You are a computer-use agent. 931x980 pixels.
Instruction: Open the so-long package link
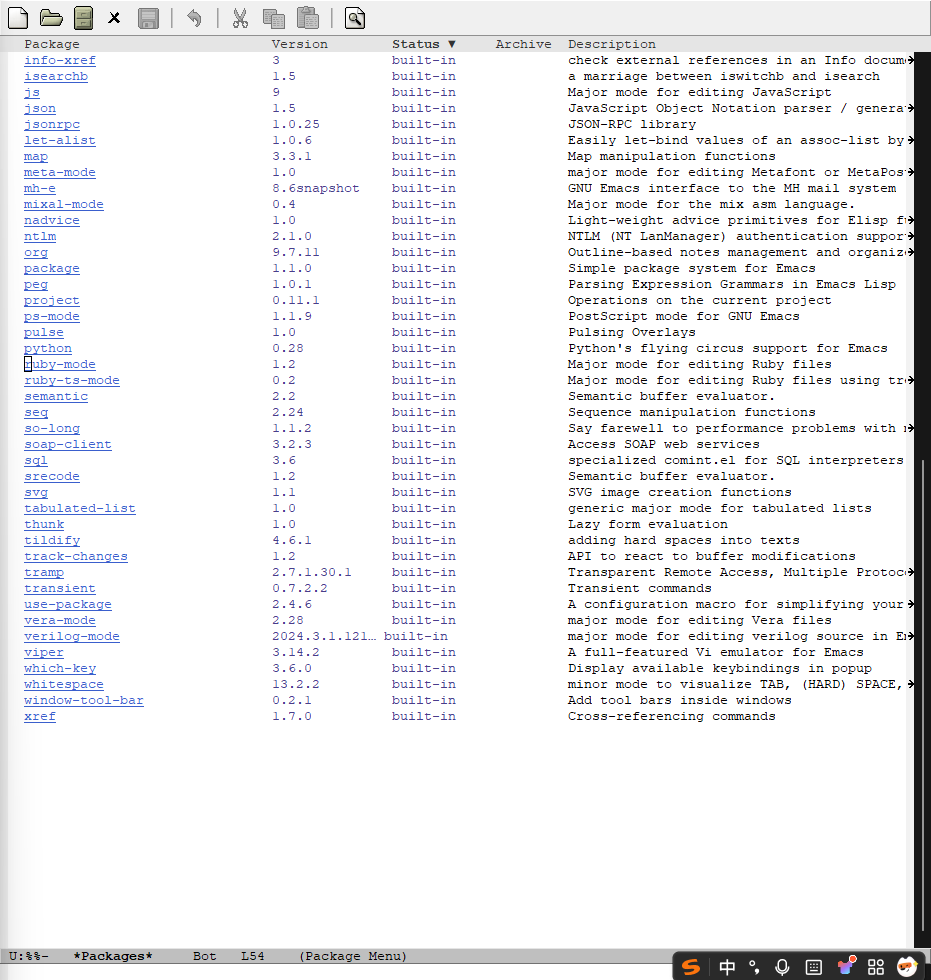click(52, 429)
